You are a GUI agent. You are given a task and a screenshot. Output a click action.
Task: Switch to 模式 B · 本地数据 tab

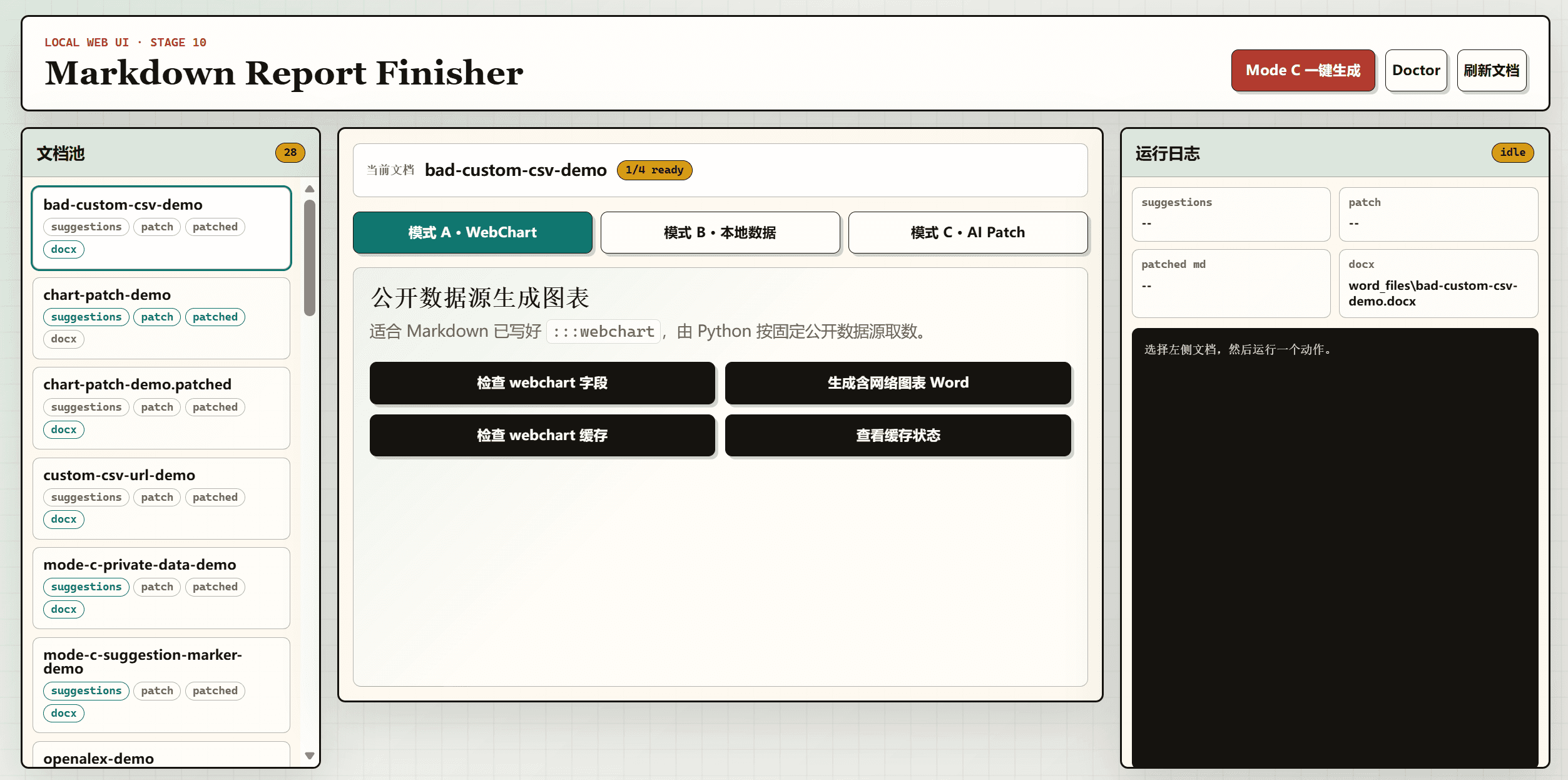pos(720,232)
